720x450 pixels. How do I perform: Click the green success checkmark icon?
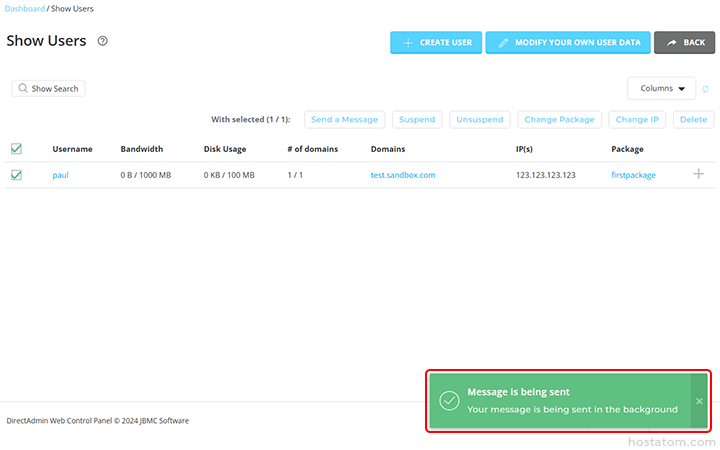click(449, 401)
